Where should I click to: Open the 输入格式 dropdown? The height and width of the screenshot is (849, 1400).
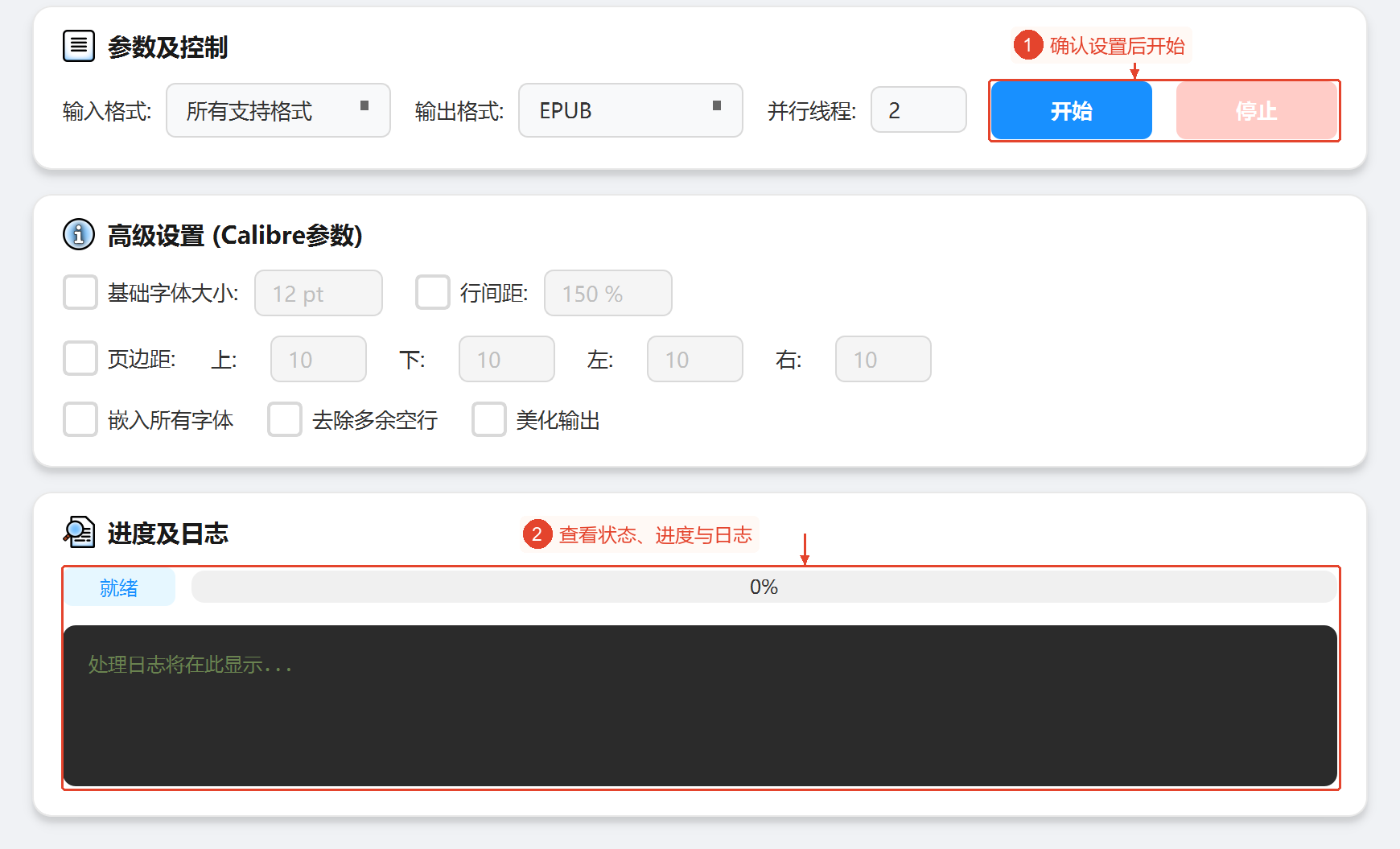pyautogui.click(x=278, y=110)
